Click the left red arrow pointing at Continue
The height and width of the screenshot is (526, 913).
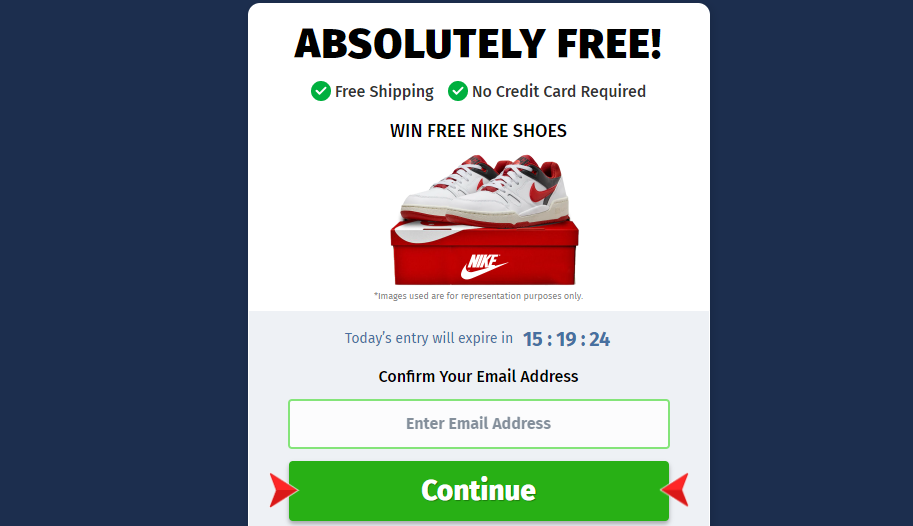[284, 490]
